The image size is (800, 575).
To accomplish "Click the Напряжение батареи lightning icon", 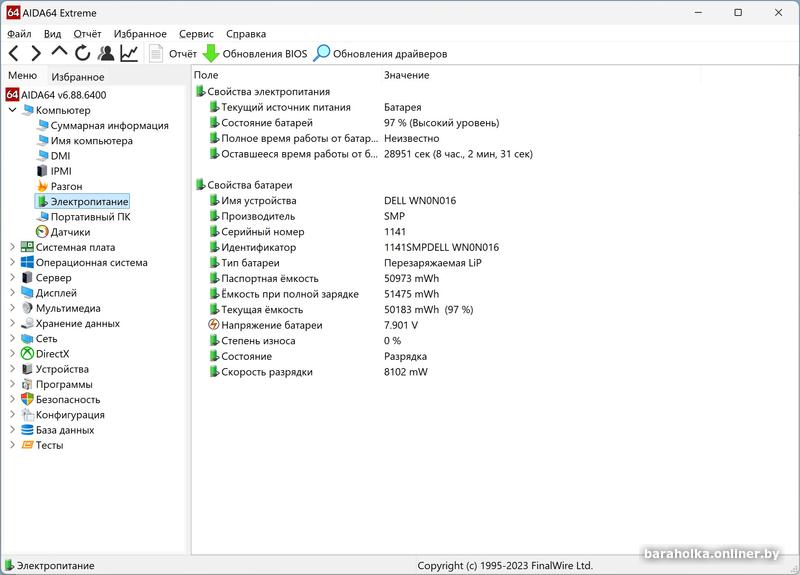I will pos(214,324).
